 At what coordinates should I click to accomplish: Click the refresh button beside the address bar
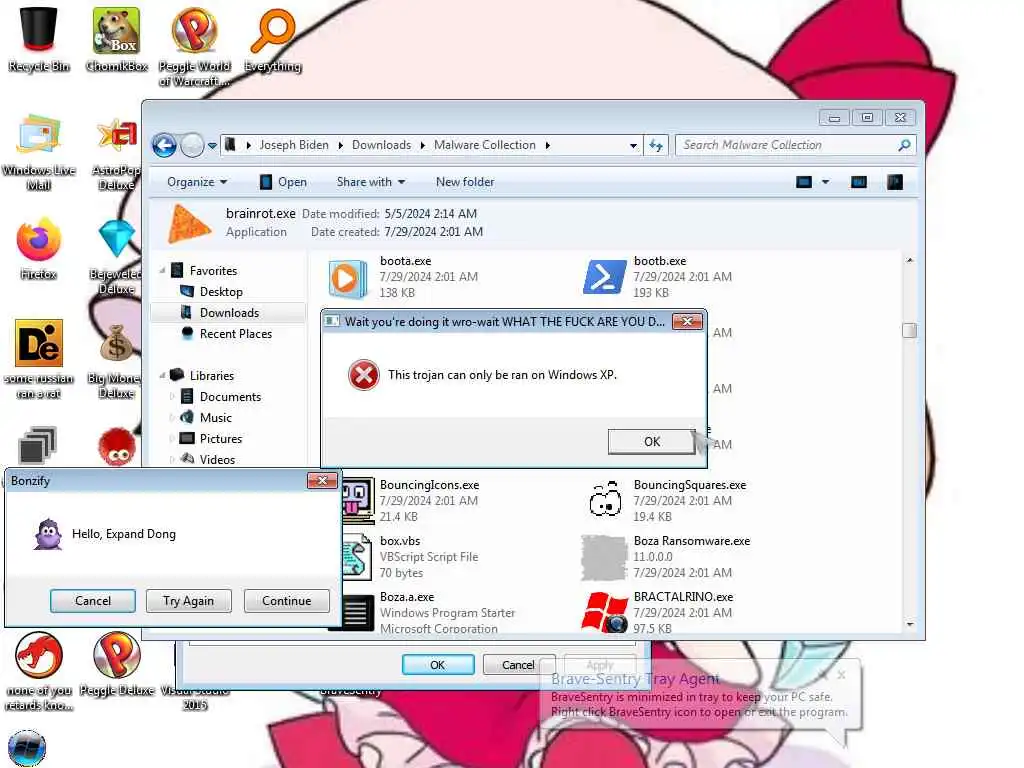656,145
